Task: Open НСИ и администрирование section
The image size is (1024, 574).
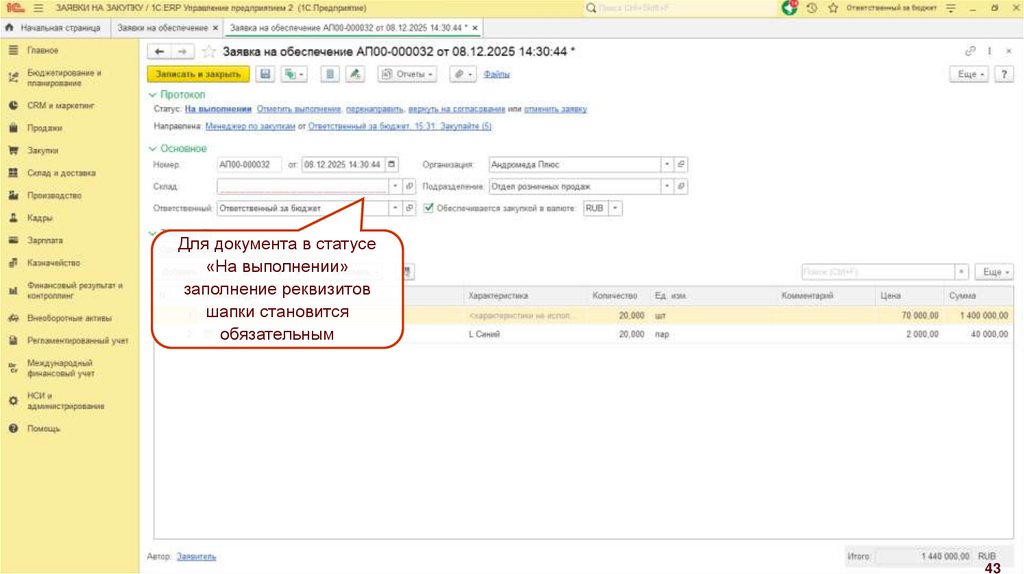Action: click(x=65, y=401)
